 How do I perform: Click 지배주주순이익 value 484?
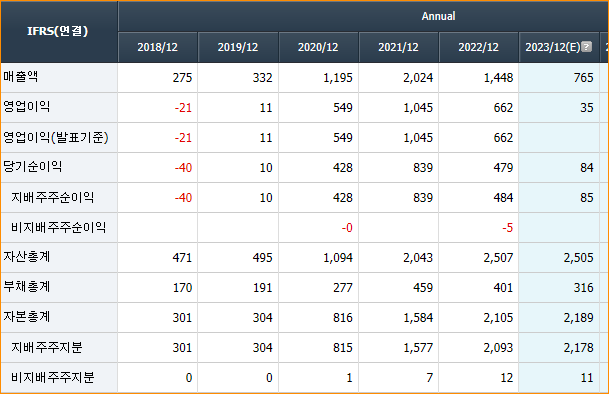(503, 198)
